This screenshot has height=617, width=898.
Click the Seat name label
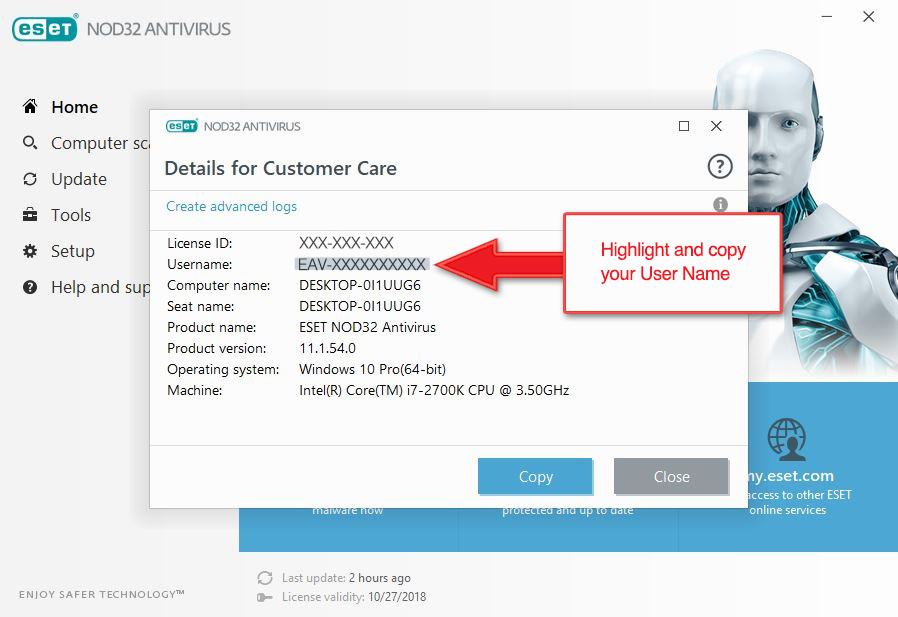[x=200, y=306]
